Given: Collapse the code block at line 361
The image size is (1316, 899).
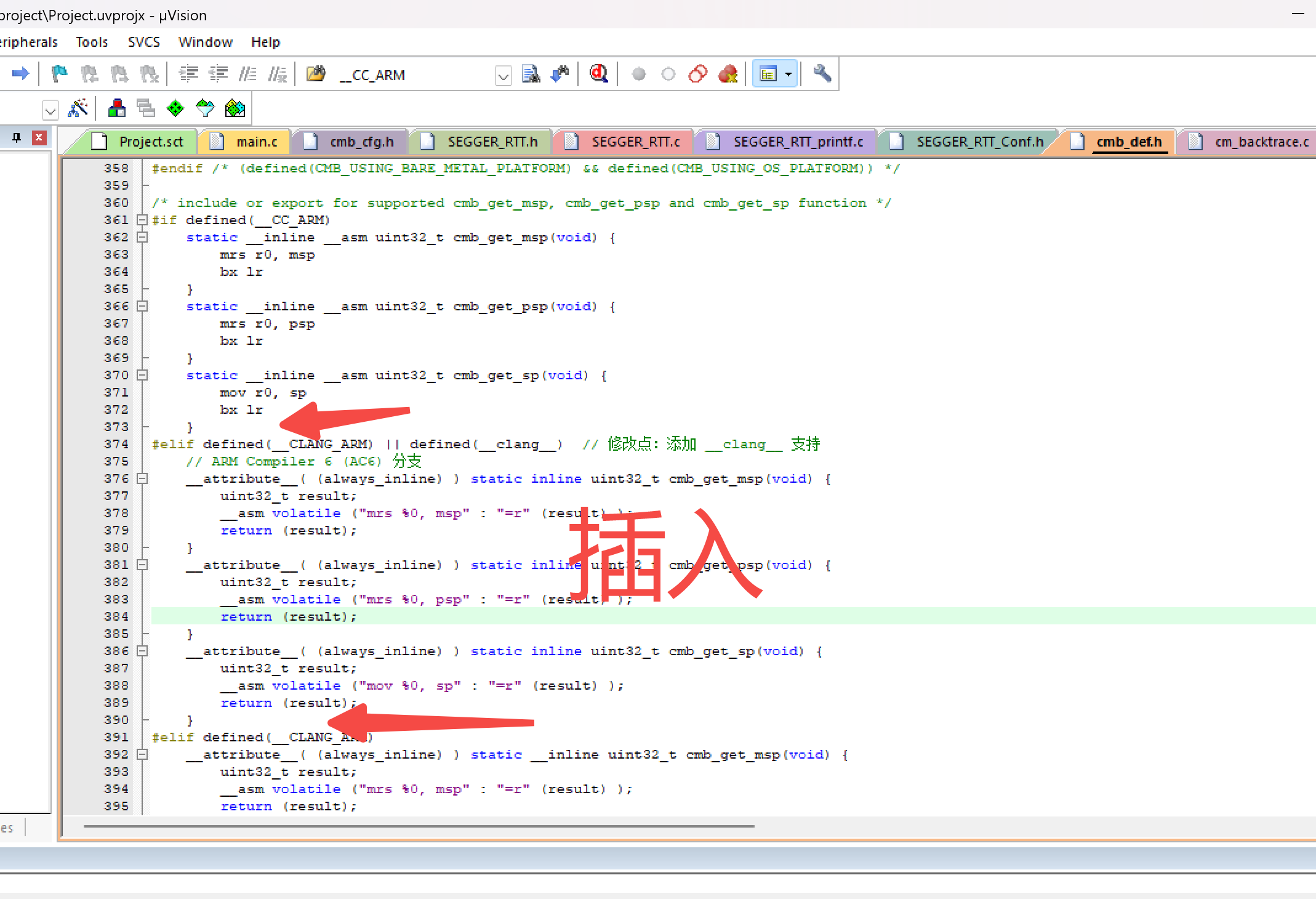Looking at the screenshot, I should (142, 220).
